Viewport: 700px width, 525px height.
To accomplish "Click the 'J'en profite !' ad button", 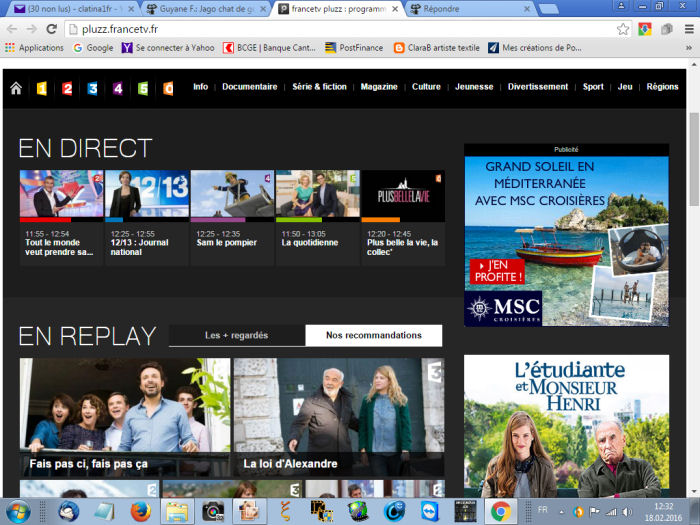I will tap(497, 271).
